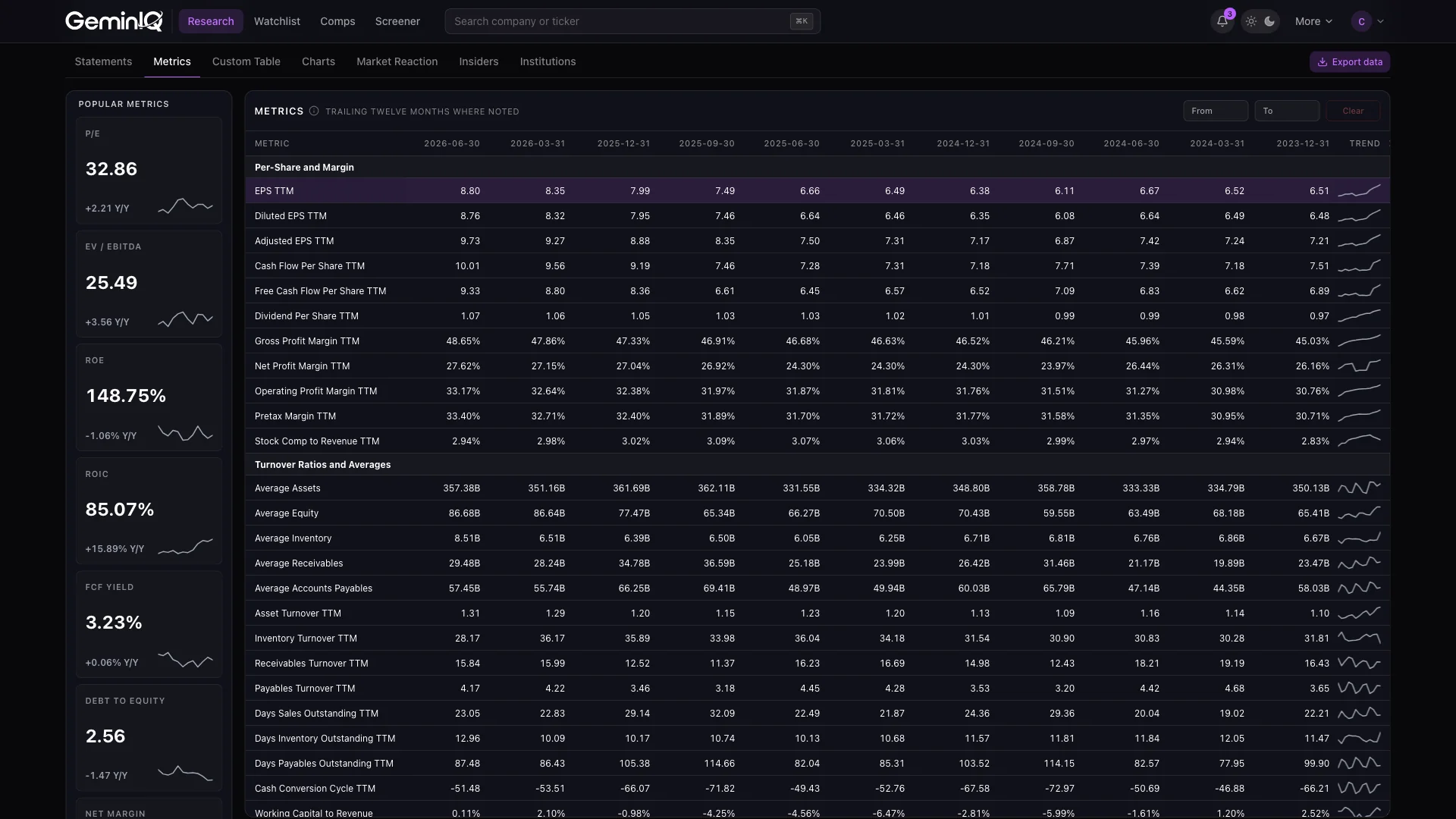The height and width of the screenshot is (819, 1456).
Task: Open the ROIC metric card
Action: click(x=149, y=511)
